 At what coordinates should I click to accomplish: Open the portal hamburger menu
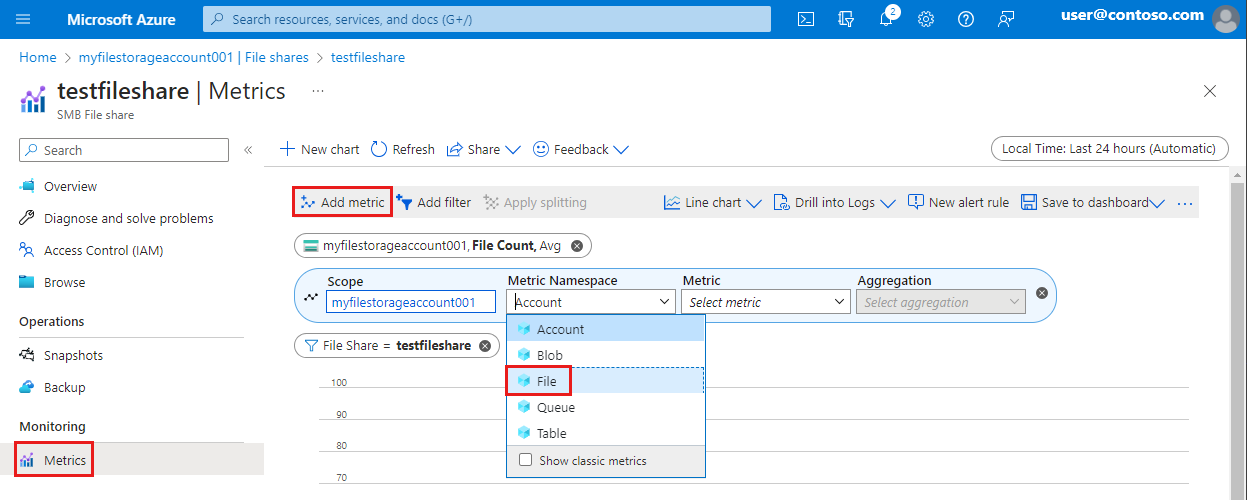coord(24,19)
